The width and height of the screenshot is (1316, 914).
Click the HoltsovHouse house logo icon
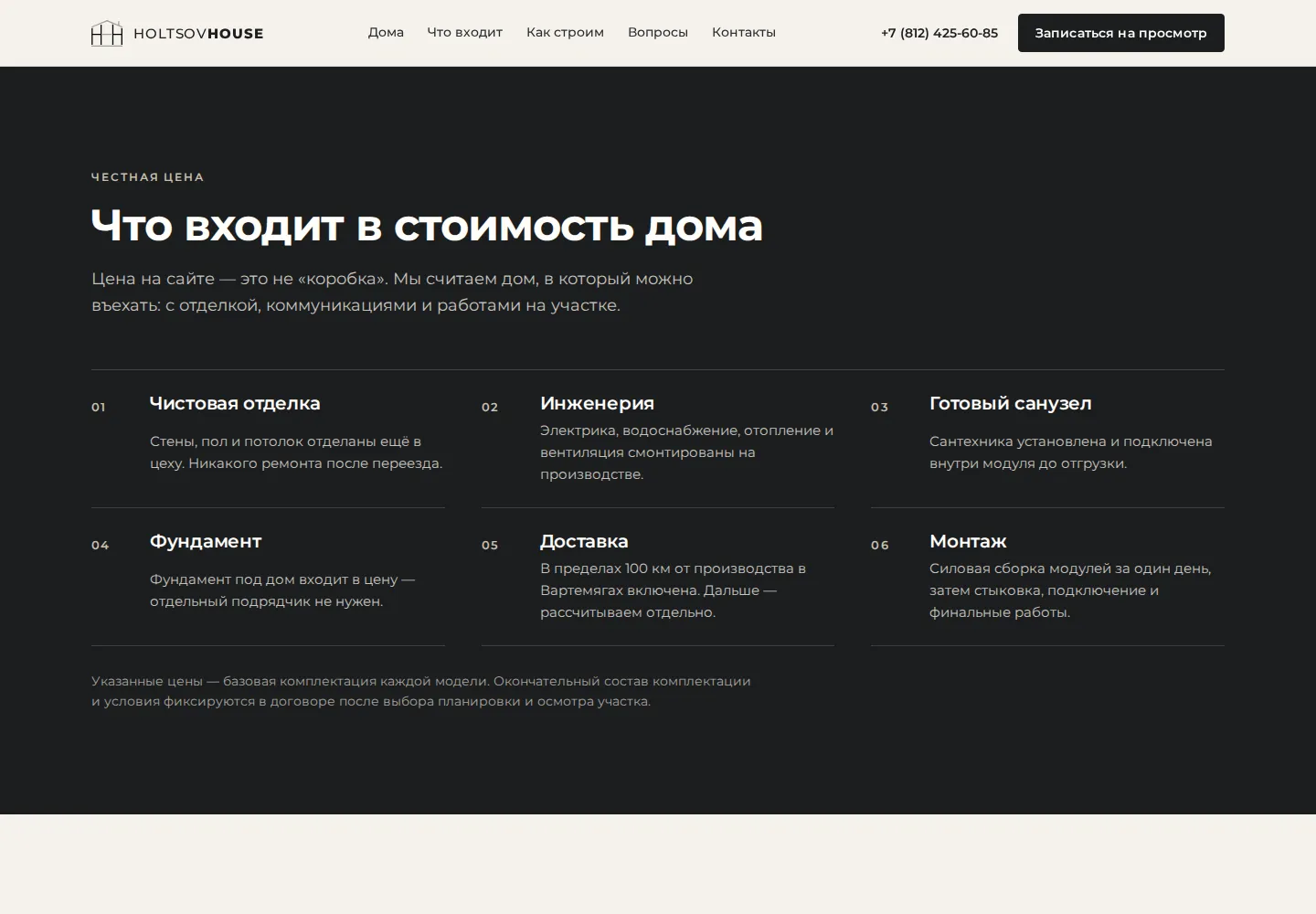point(107,33)
